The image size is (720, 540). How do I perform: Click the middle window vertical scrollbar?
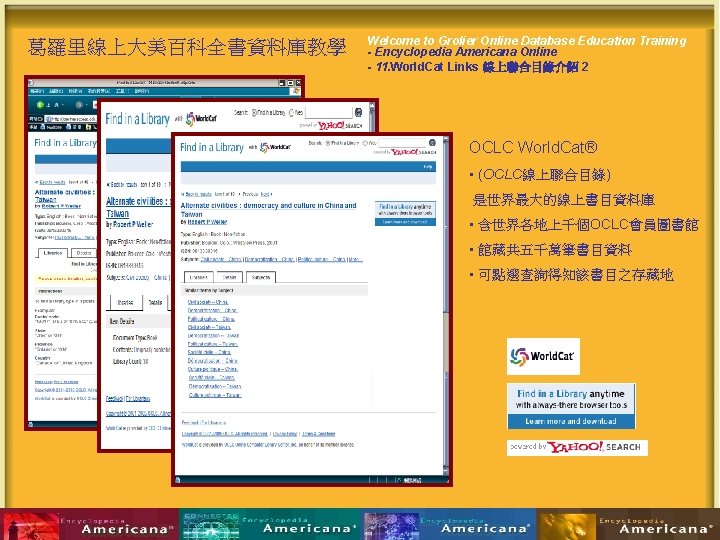[x=372, y=118]
